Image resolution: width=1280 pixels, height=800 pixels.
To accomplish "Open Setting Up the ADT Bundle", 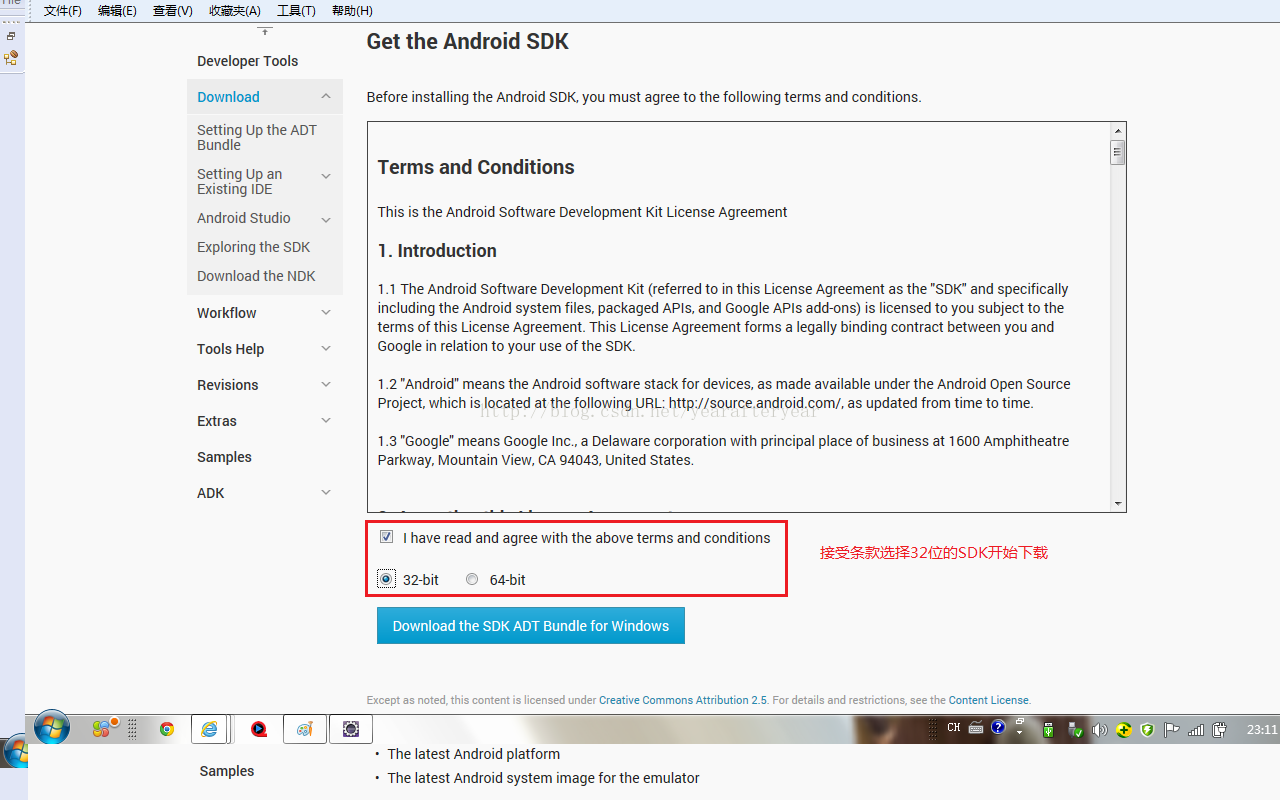I will click(257, 137).
